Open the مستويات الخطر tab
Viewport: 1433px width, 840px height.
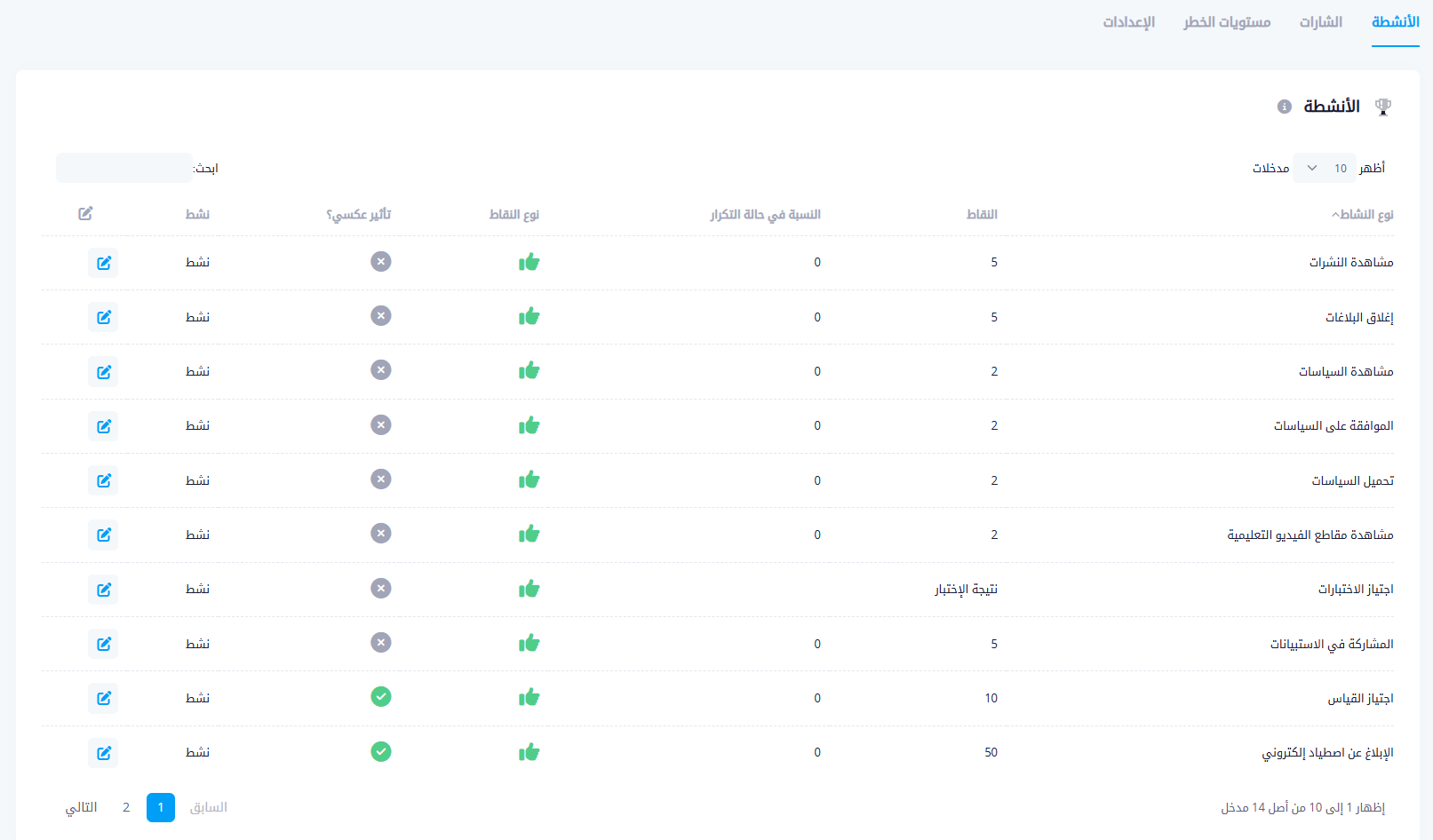pyautogui.click(x=1226, y=22)
